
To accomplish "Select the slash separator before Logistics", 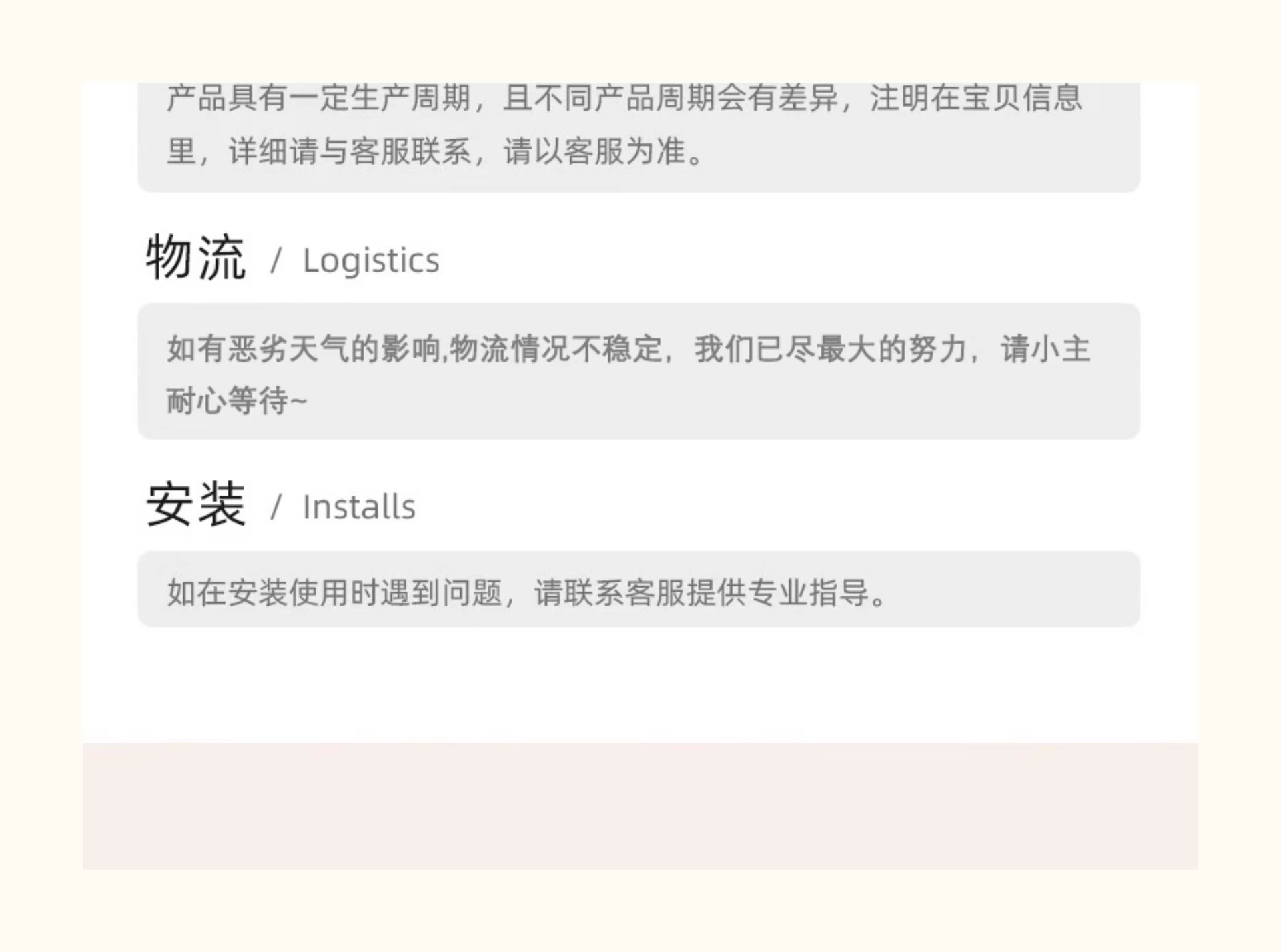I will click(276, 260).
